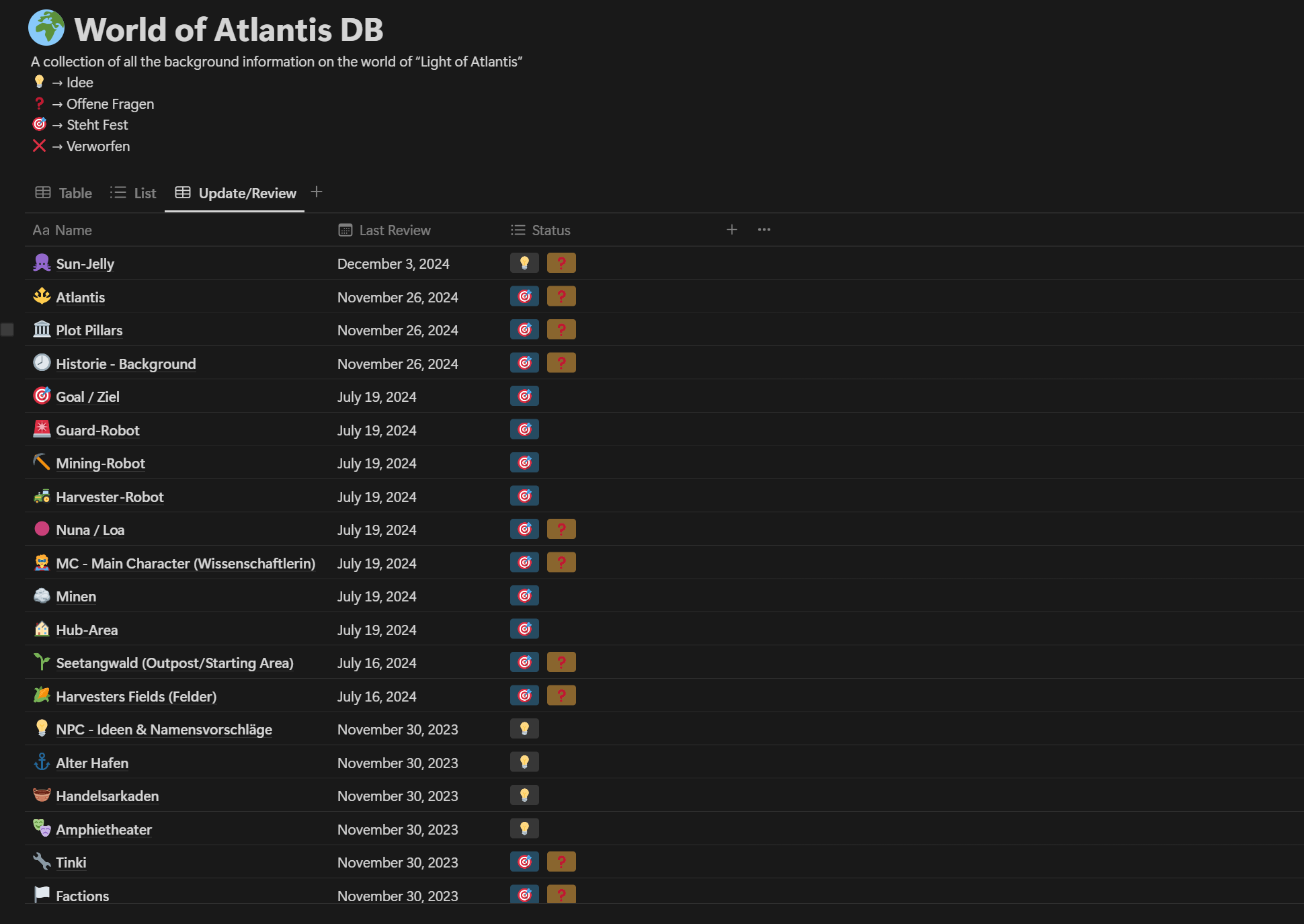Tick the row checkbox beside Plot Pillars
Image resolution: width=1304 pixels, height=924 pixels.
7,329
